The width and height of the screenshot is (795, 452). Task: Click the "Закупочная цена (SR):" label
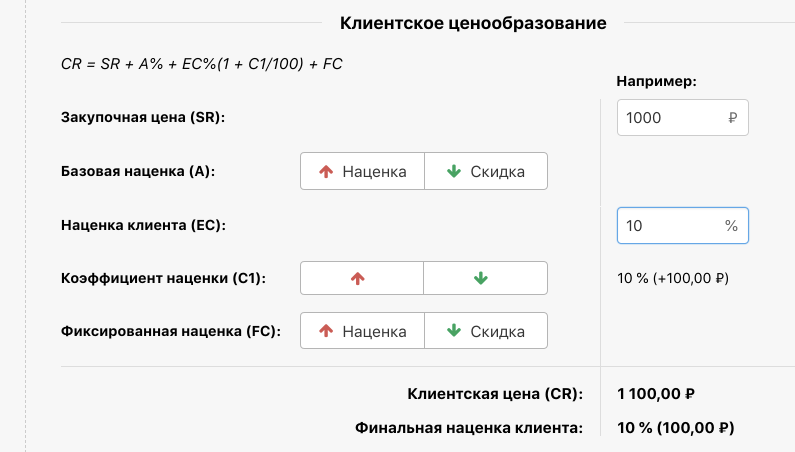(x=143, y=117)
